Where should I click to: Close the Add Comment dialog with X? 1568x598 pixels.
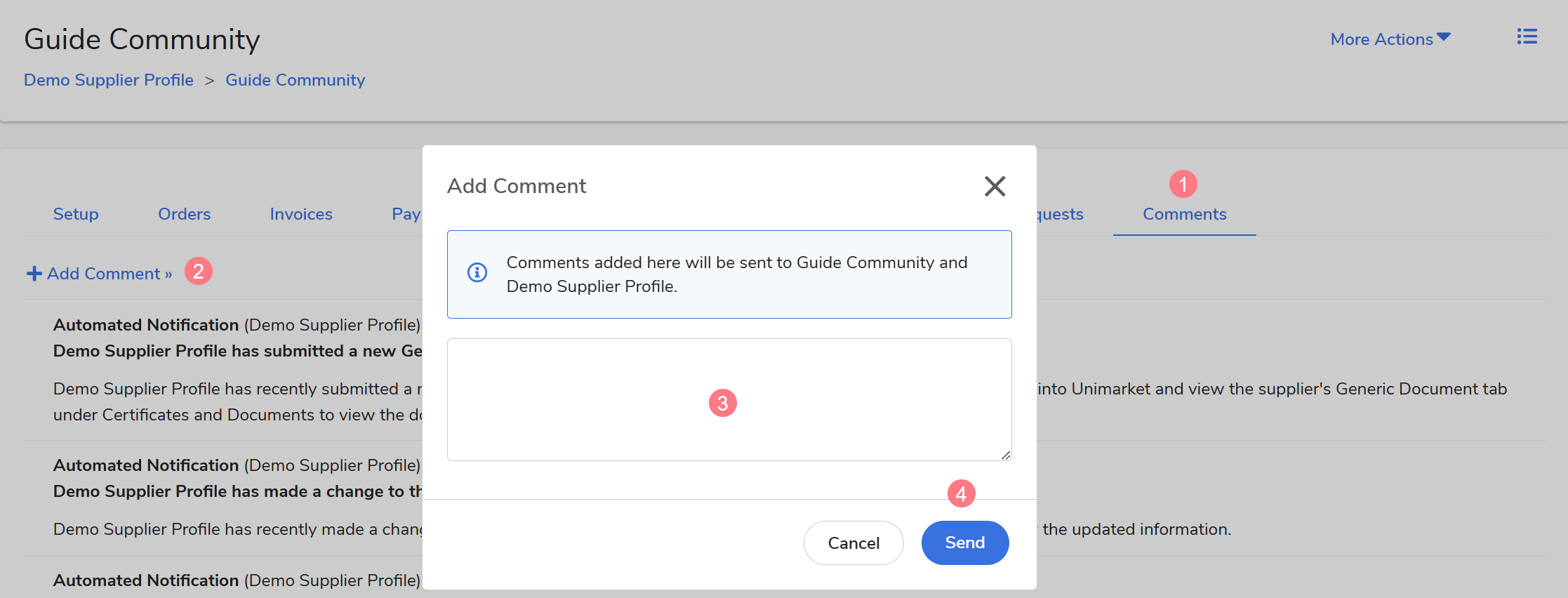(x=995, y=186)
